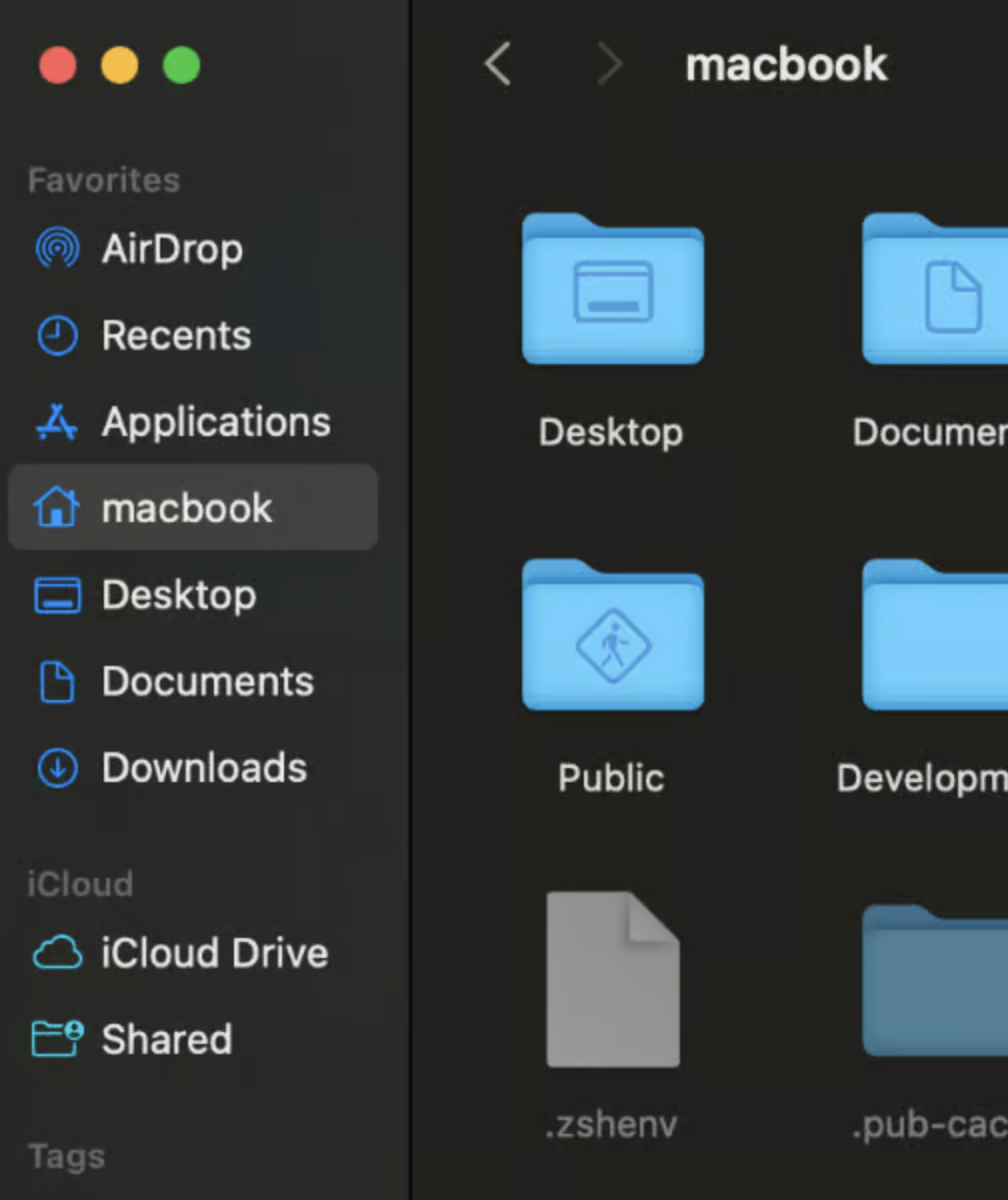The image size is (1008, 1200).
Task: Select the Shared sidebar item
Action: pyautogui.click(x=166, y=1040)
